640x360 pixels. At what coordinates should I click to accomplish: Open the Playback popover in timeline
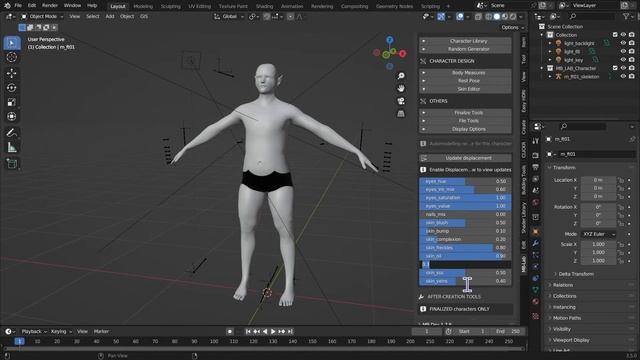(x=34, y=331)
